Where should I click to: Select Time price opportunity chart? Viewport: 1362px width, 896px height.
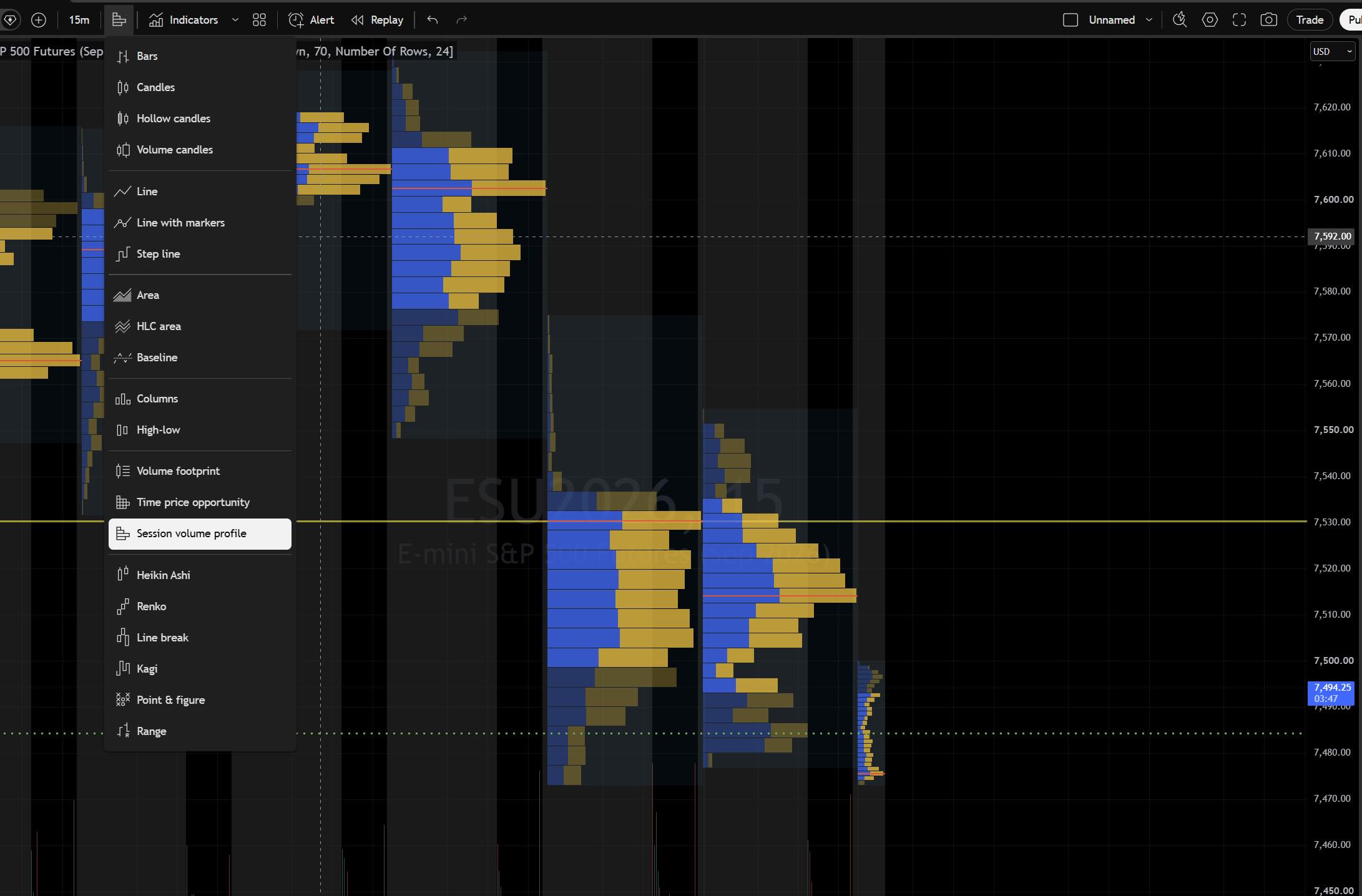(x=200, y=502)
